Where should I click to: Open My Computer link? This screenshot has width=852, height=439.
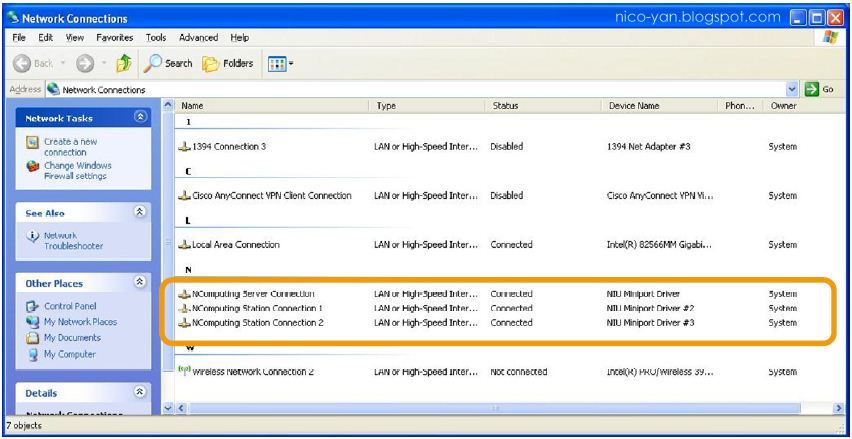pos(70,354)
